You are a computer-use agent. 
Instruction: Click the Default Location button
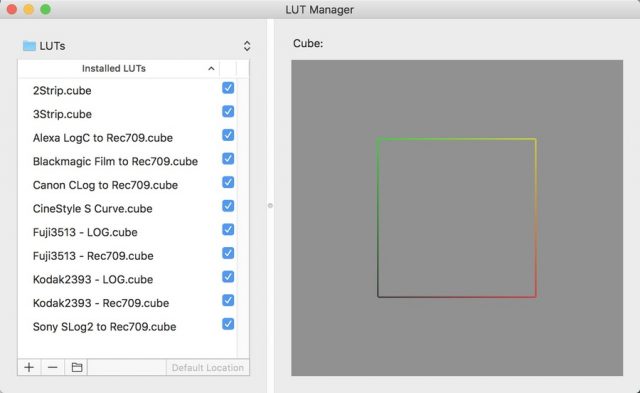(207, 368)
